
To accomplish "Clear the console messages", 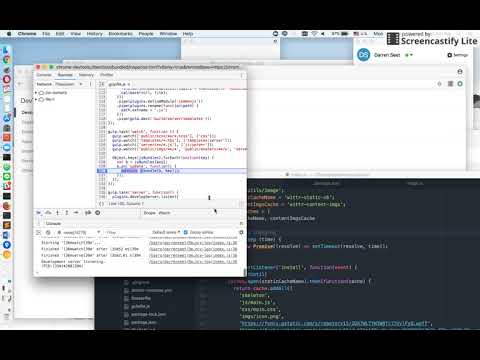I will pyautogui.click(x=48, y=232).
